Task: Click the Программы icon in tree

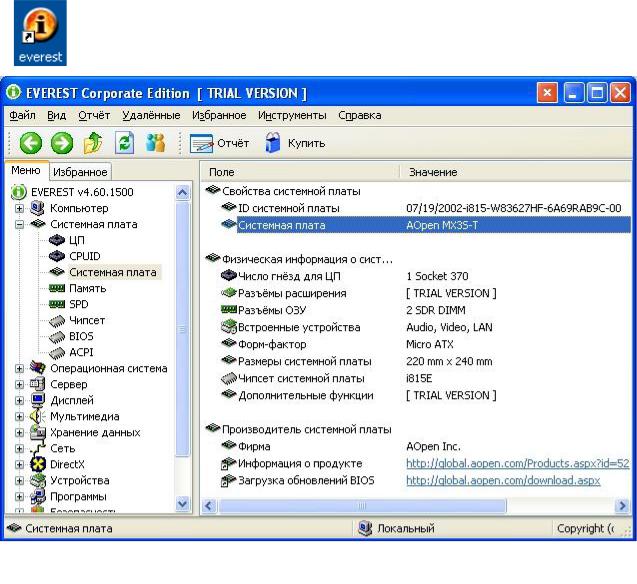Action: (37, 496)
